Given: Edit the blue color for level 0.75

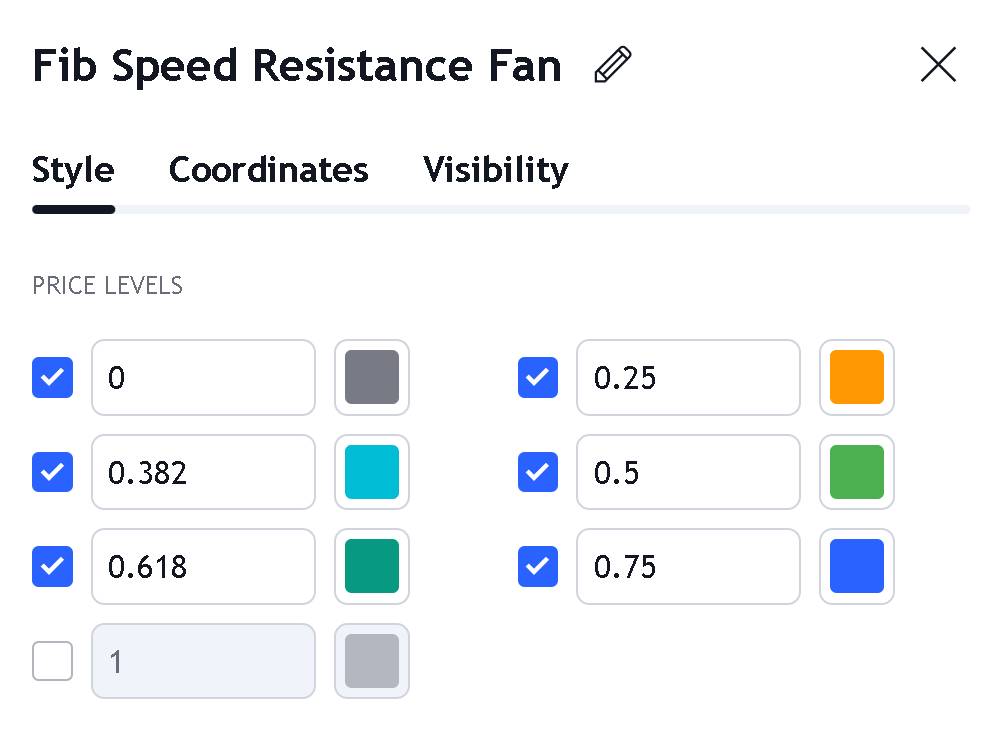Looking at the screenshot, I should pyautogui.click(x=857, y=566).
